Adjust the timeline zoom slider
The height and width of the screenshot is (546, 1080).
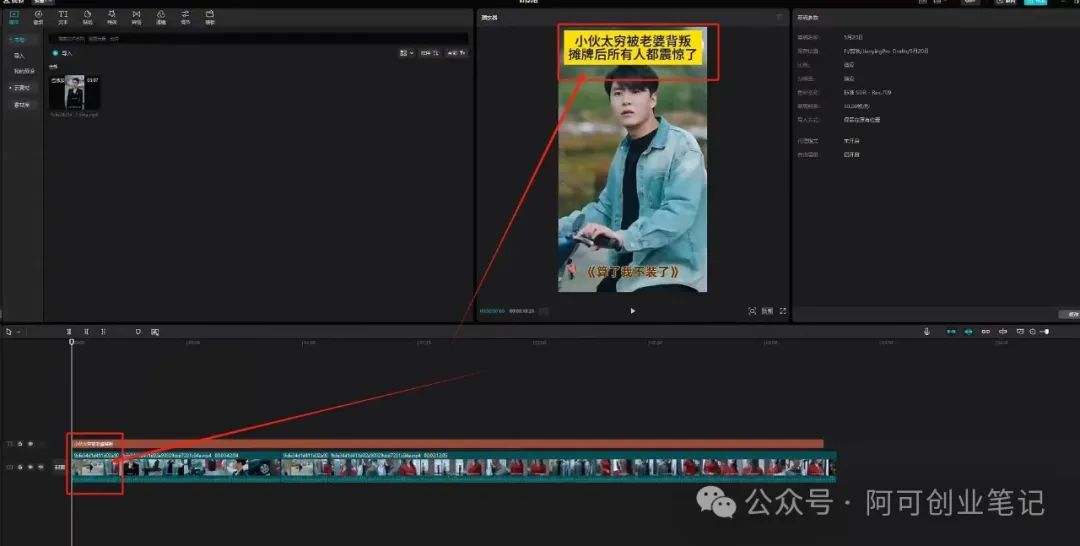(x=1044, y=332)
